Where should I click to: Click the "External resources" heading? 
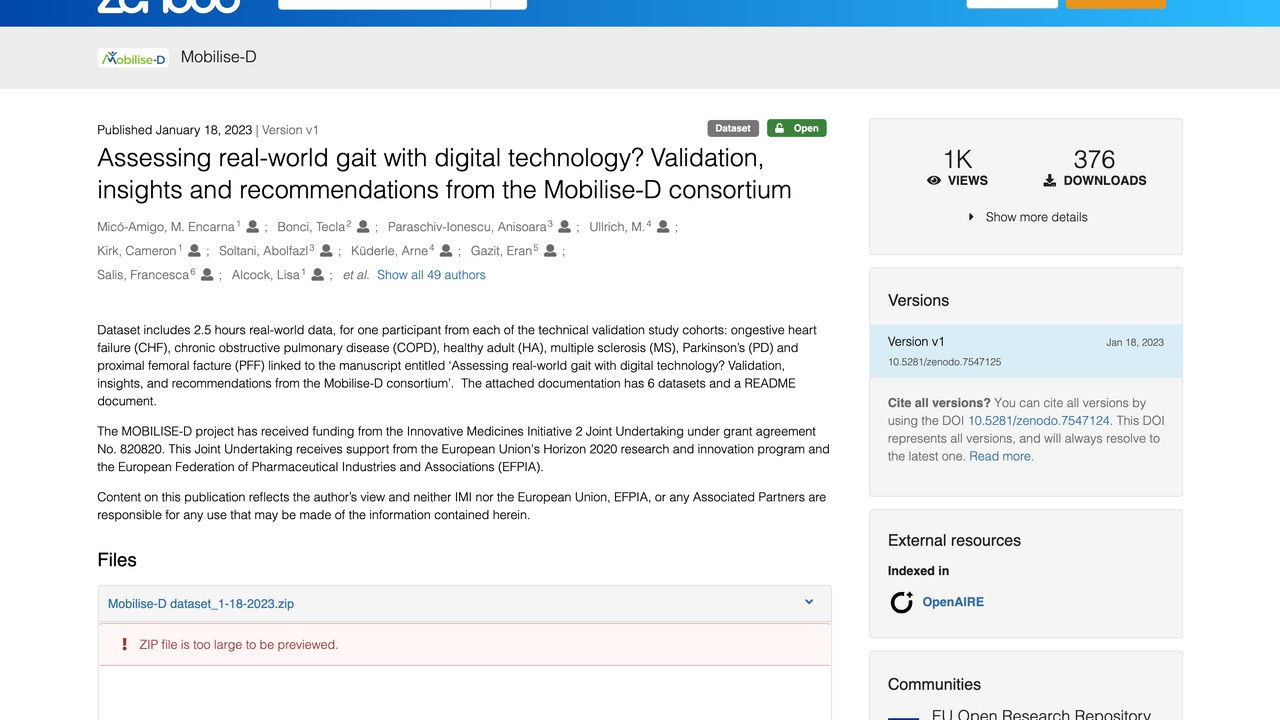954,540
